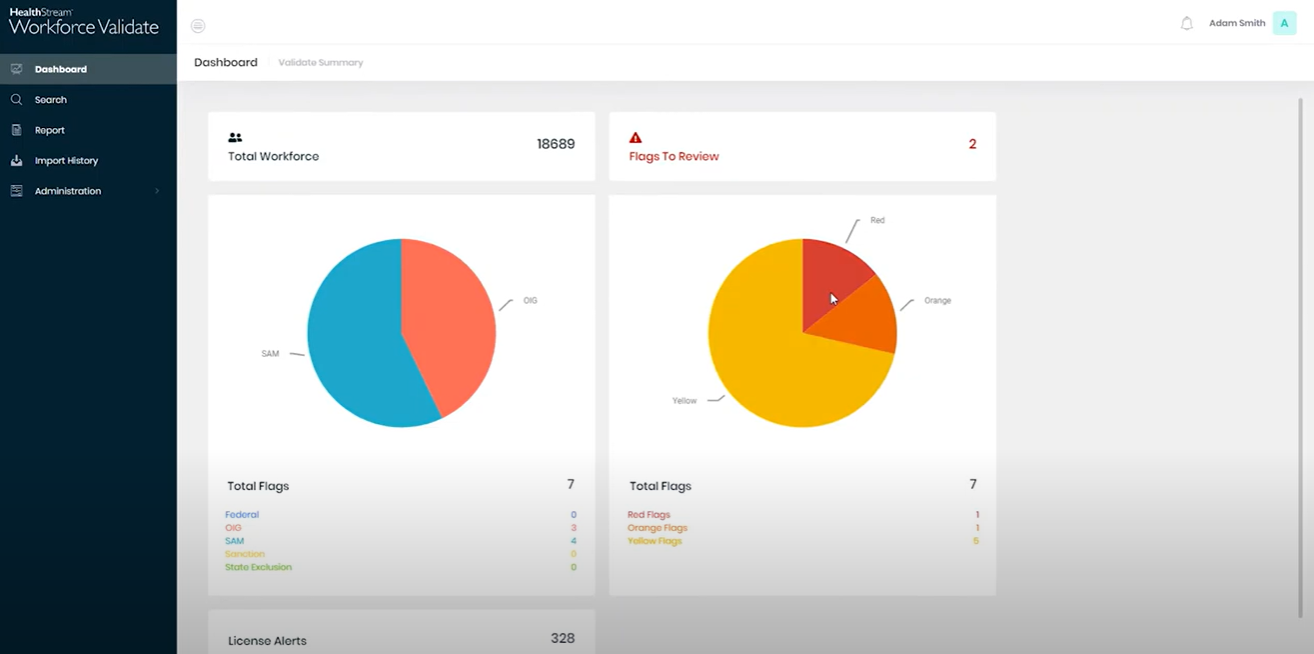Screen dimensions: 1314x654
Task: Click the Yellow label on the right pie chart
Action: [x=683, y=399]
